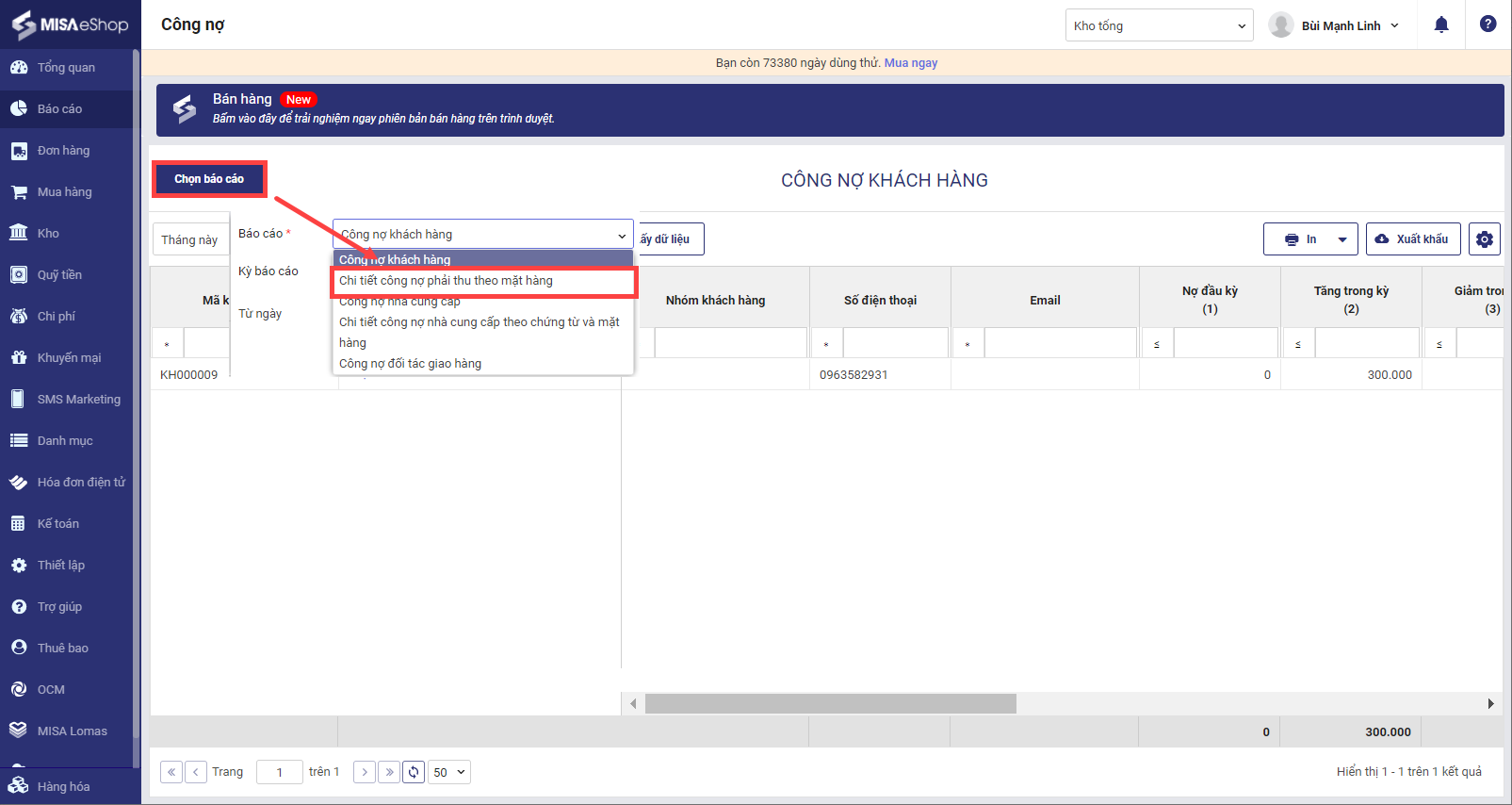Click the Xuất khẩu export button
This screenshot has width=1512, height=805.
(1413, 239)
